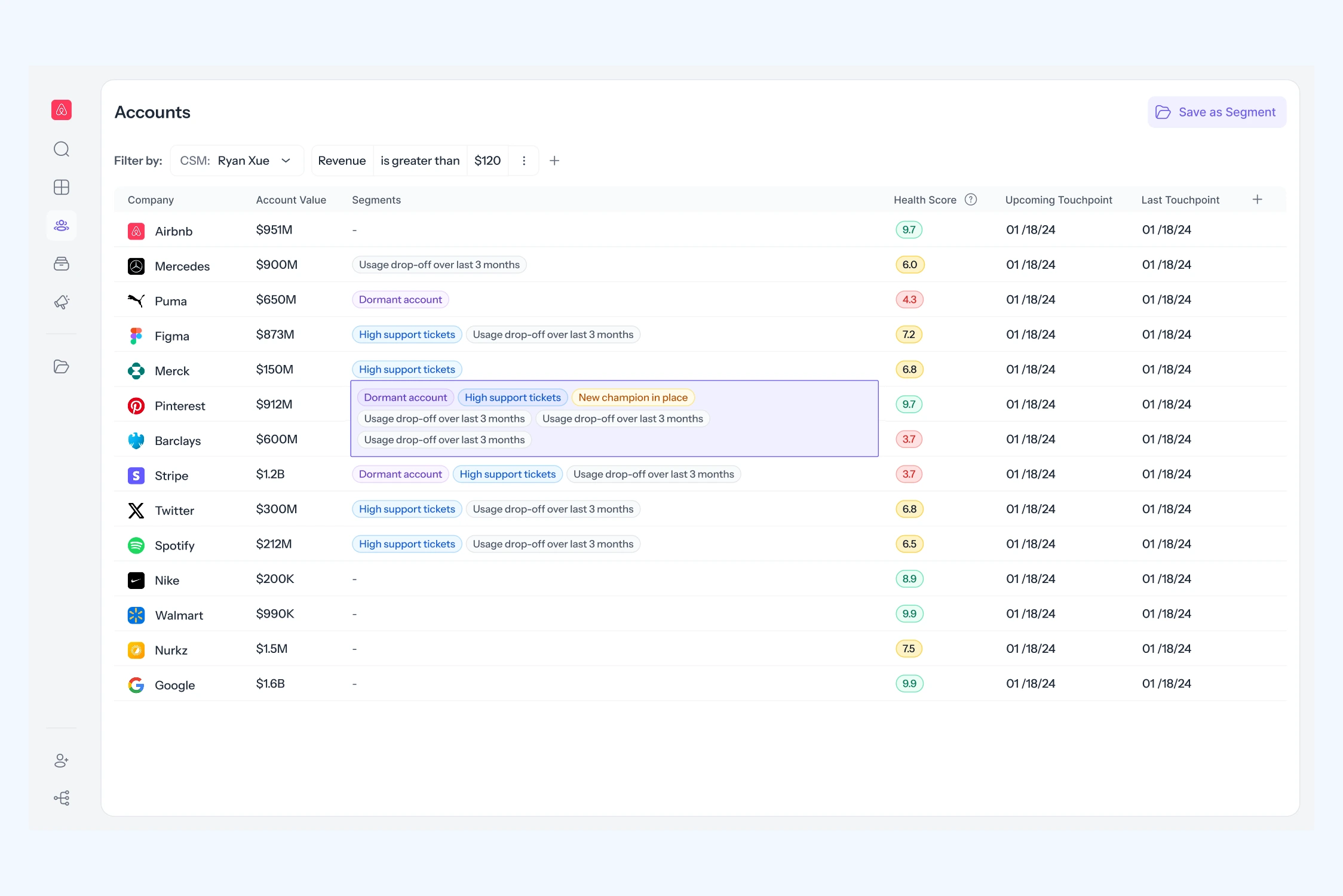Select the accounts people icon in sidebar
1343x896 pixels.
(x=62, y=226)
